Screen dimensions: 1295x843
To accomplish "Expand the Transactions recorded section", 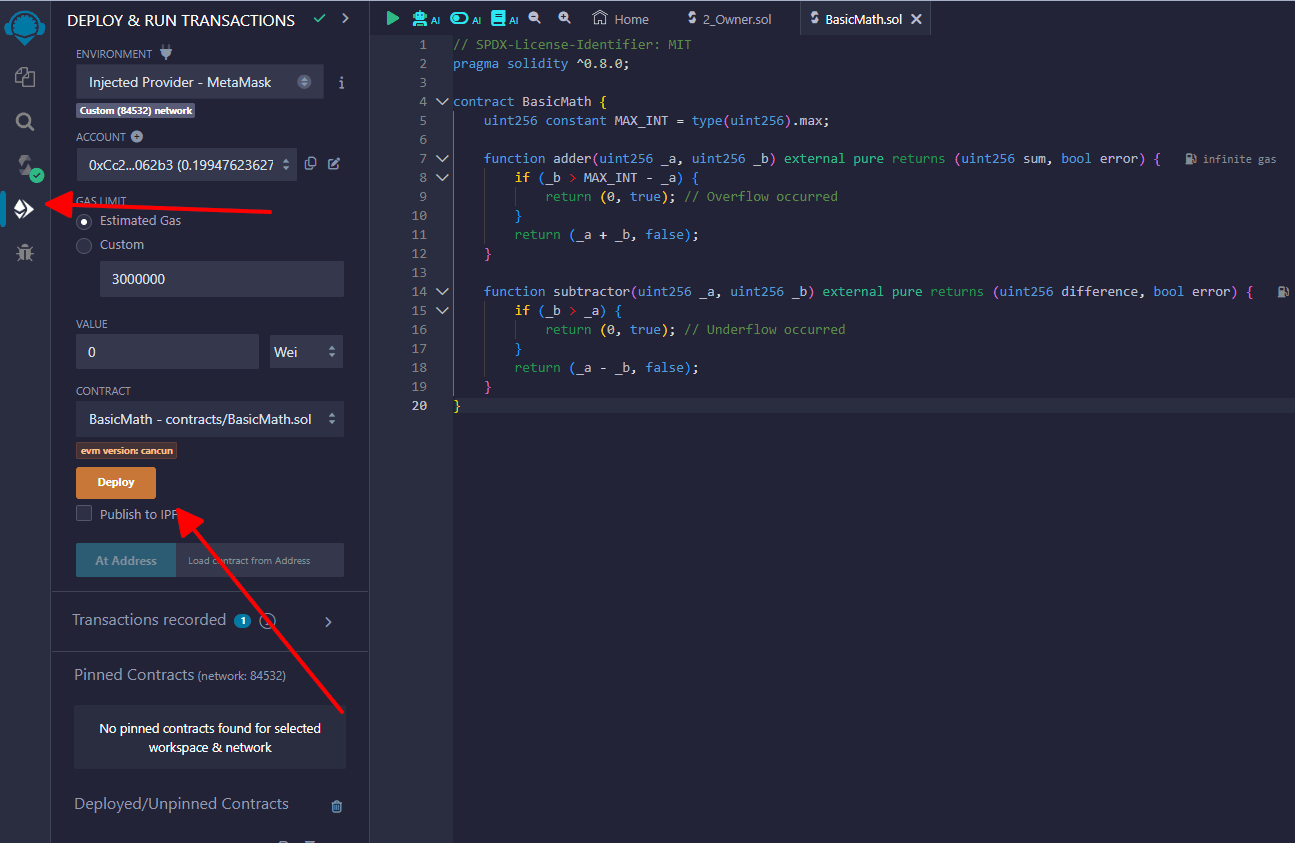I will click(328, 622).
